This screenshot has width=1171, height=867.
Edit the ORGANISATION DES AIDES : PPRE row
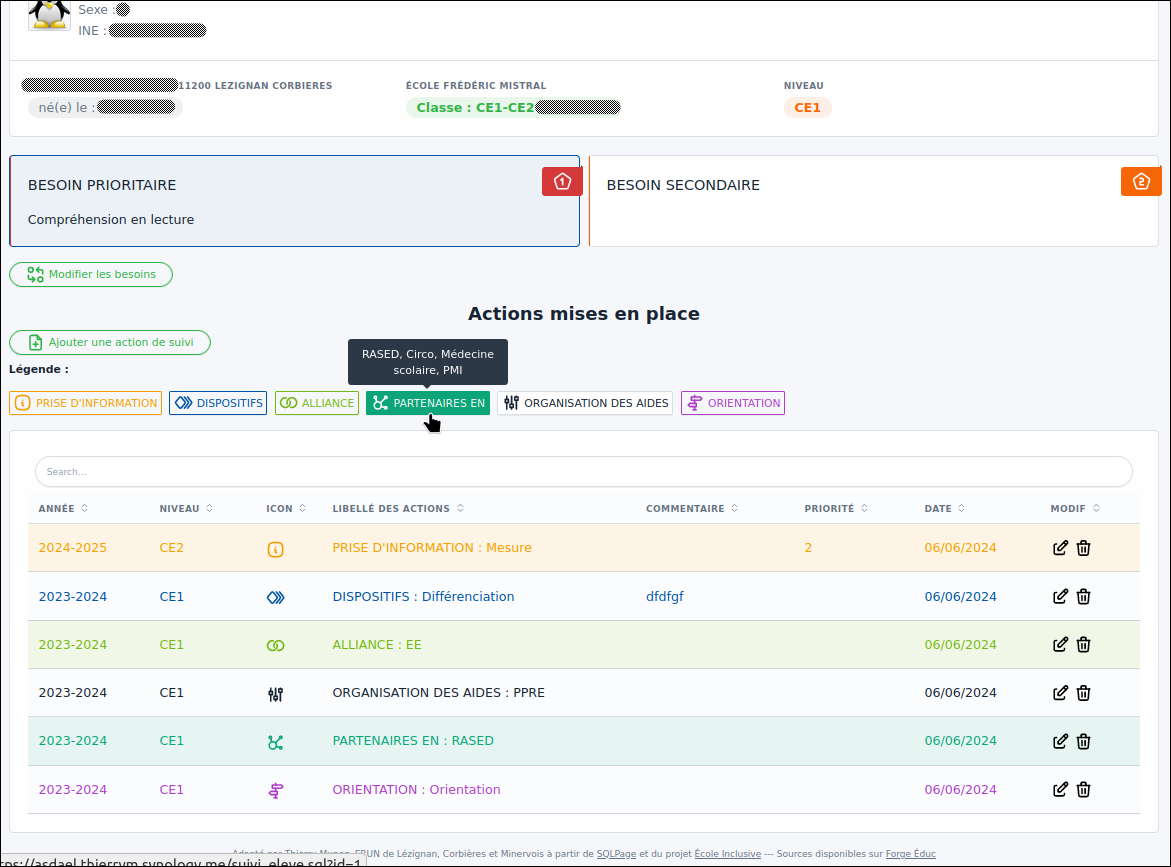[x=1060, y=693]
